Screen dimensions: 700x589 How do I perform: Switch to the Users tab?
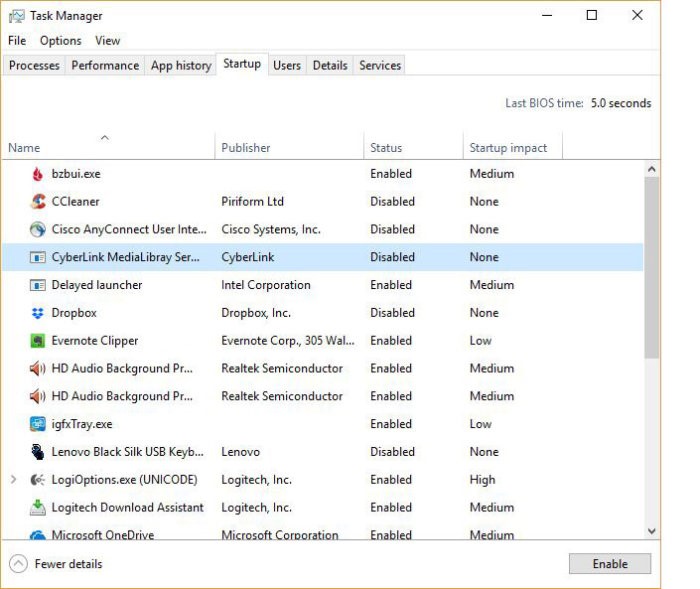click(287, 66)
